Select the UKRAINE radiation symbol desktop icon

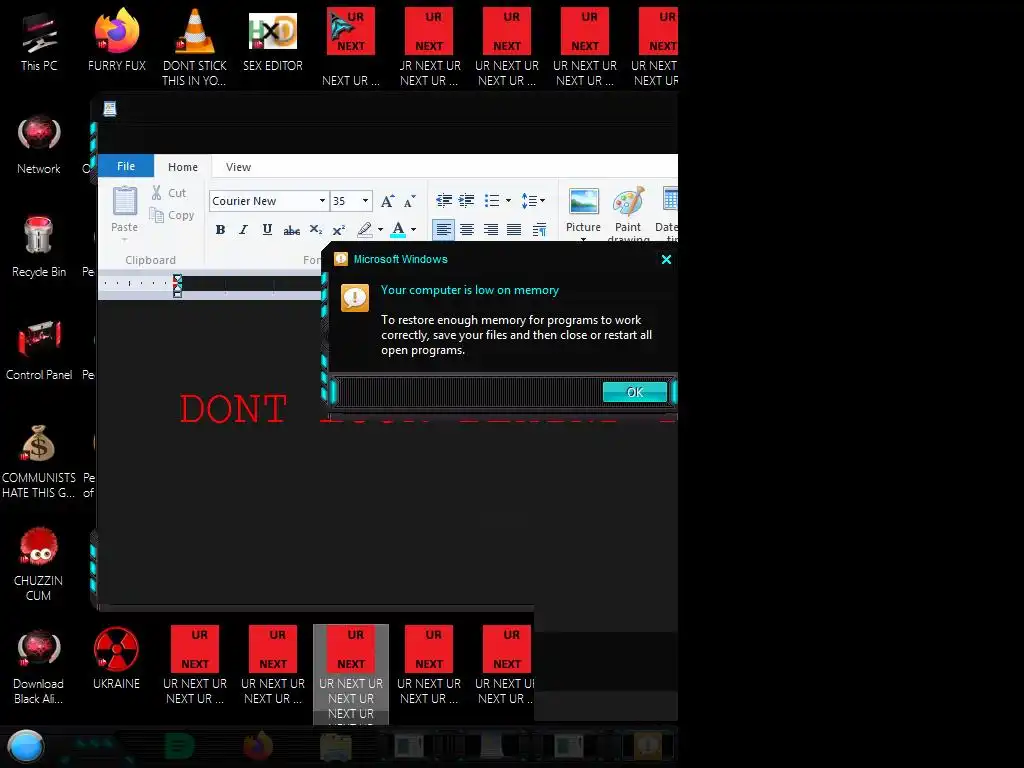[x=116, y=658]
